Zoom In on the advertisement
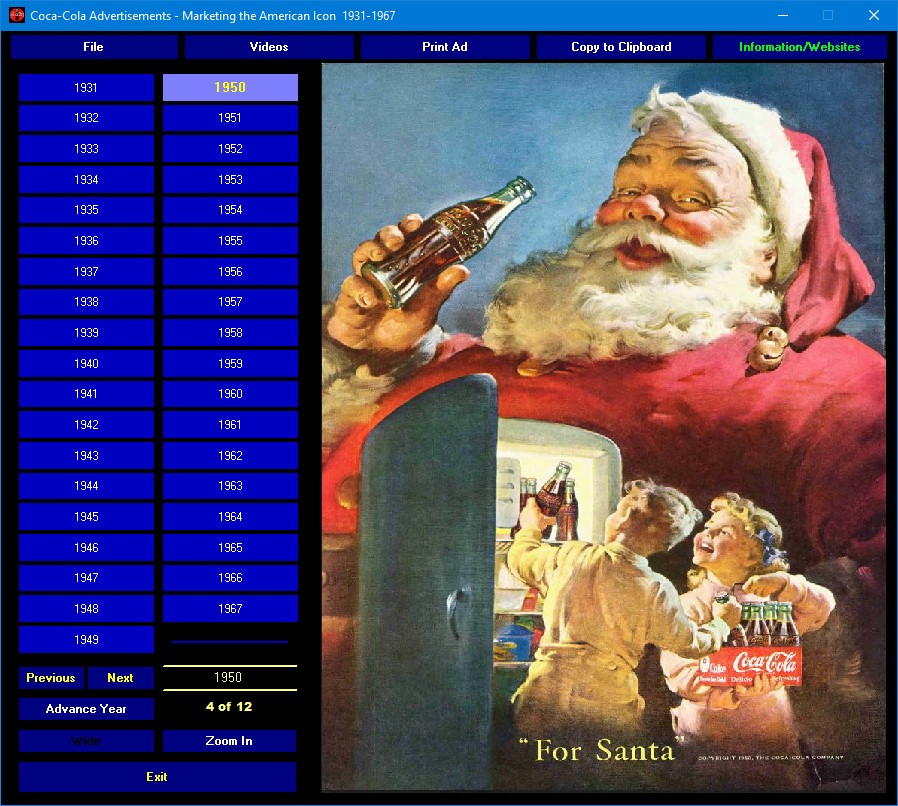898x806 pixels. [x=229, y=741]
